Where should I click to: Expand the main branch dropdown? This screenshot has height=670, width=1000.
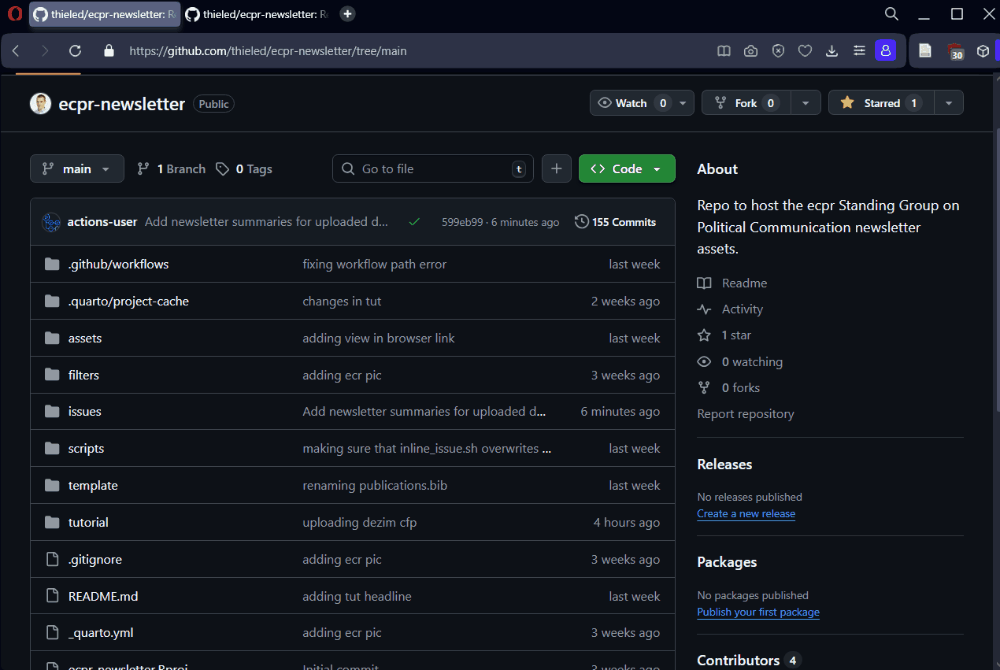[77, 169]
